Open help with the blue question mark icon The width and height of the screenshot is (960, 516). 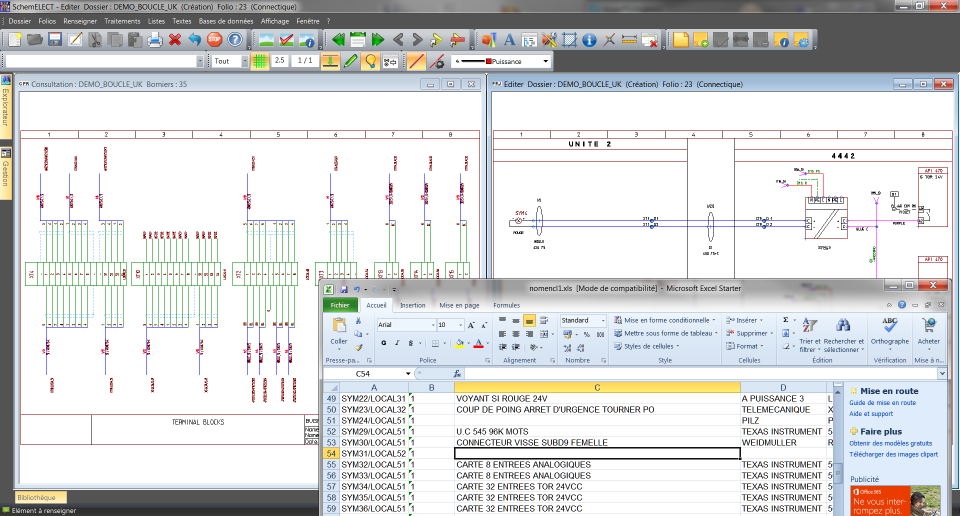tap(234, 40)
